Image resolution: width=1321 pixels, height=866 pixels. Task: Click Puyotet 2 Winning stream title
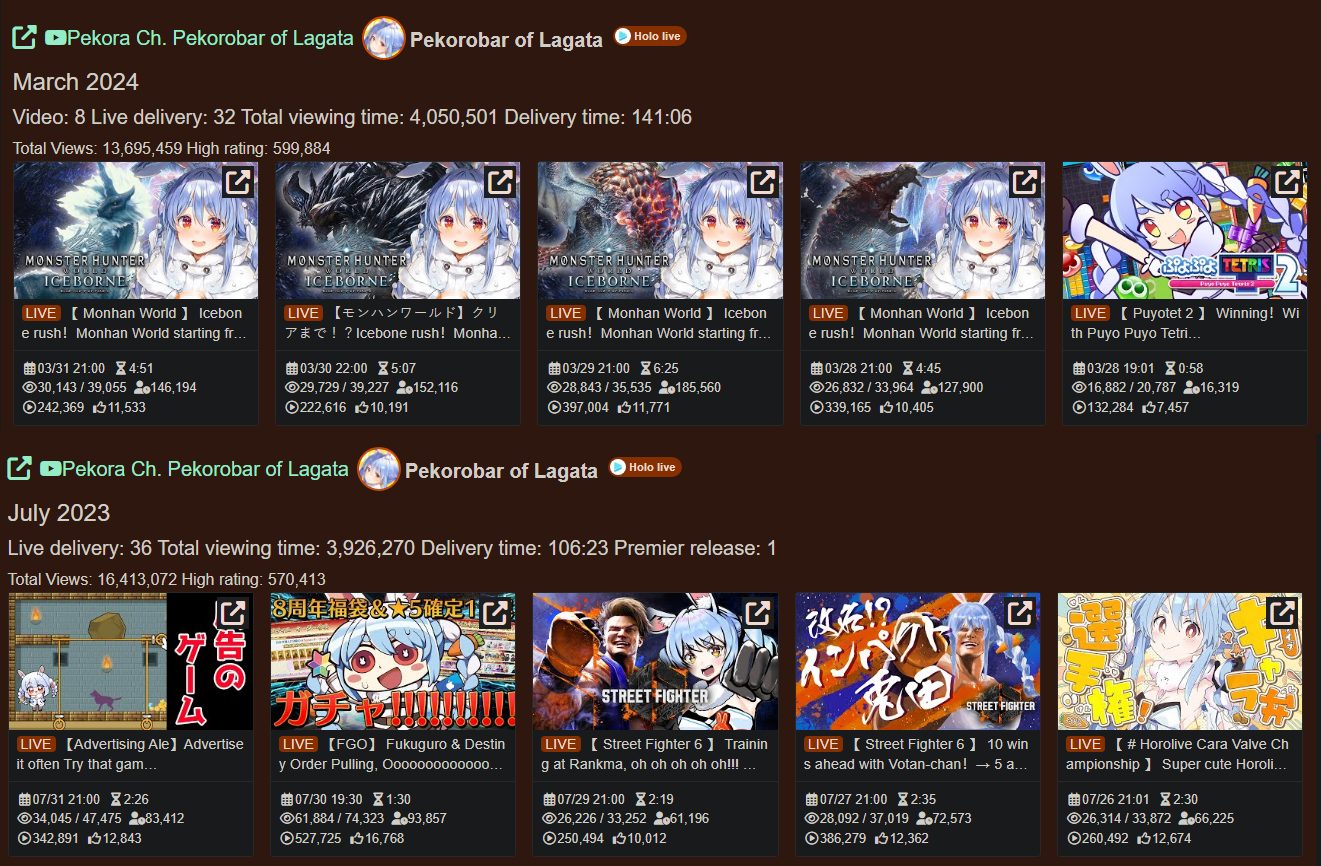pyautogui.click(x=1185, y=323)
